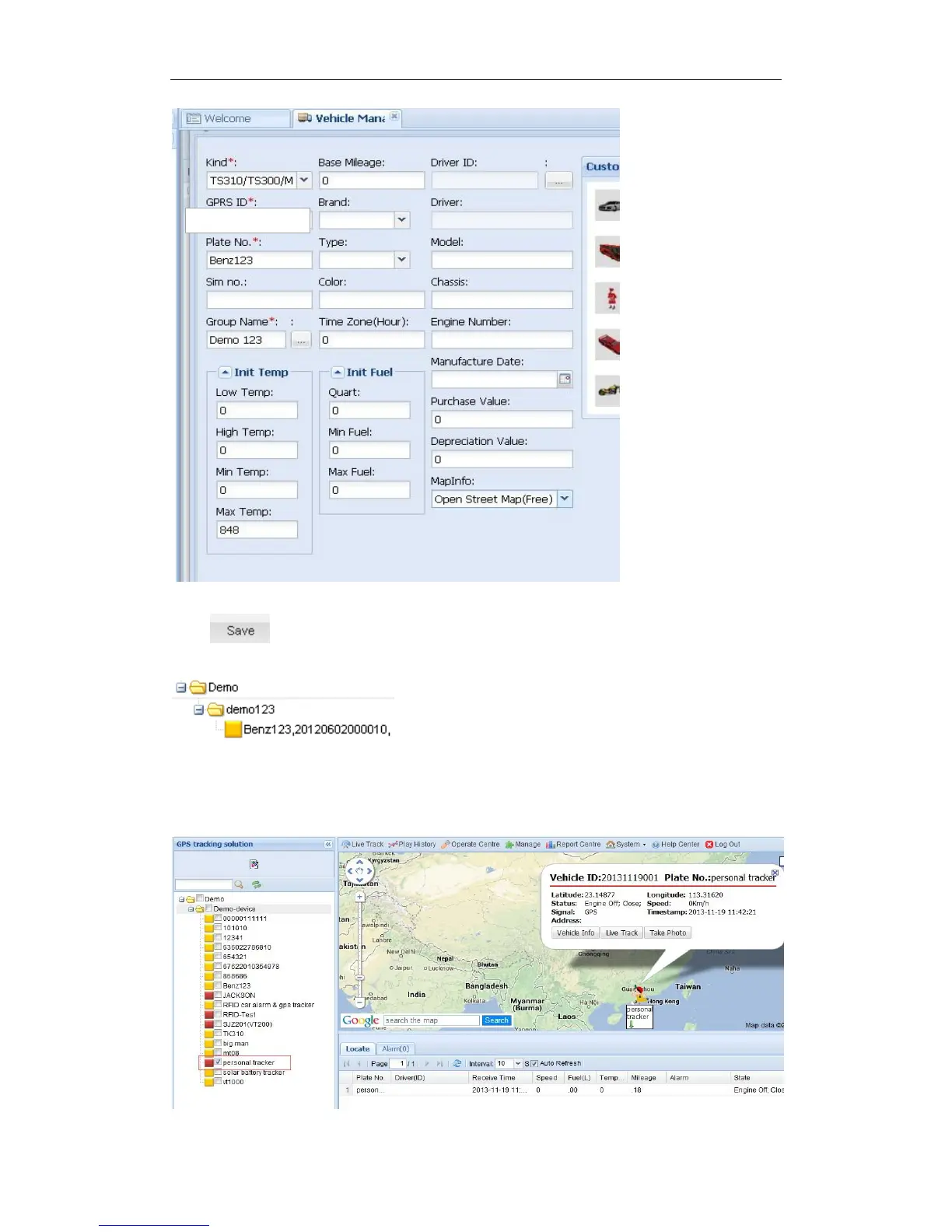
Task: Check the vt1000 device checkbox
Action: pos(219,1082)
